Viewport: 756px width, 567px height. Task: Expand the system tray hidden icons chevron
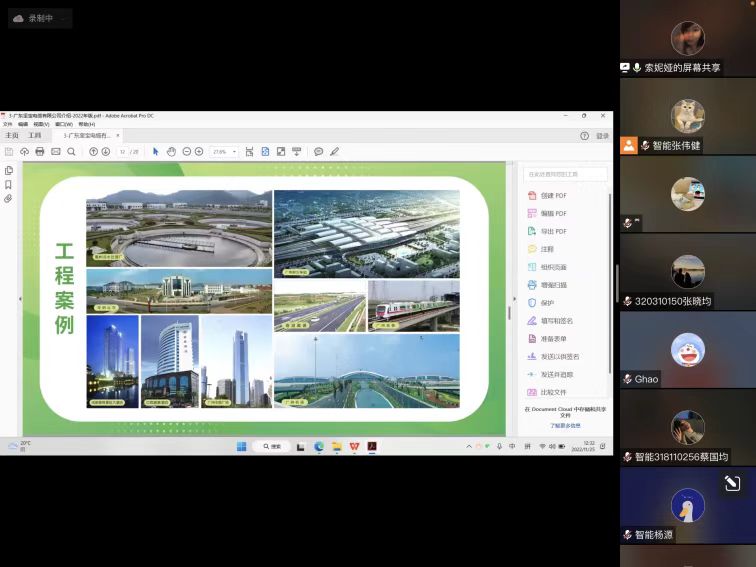point(468,446)
